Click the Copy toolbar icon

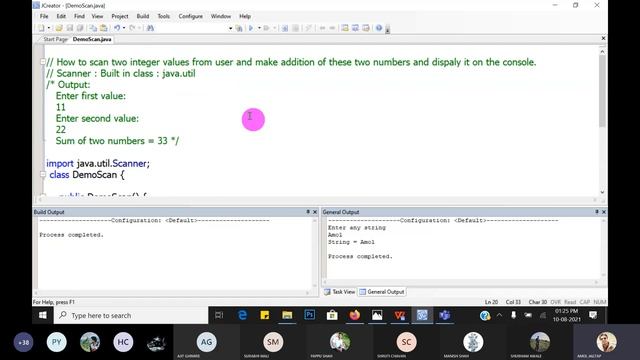click(x=93, y=28)
